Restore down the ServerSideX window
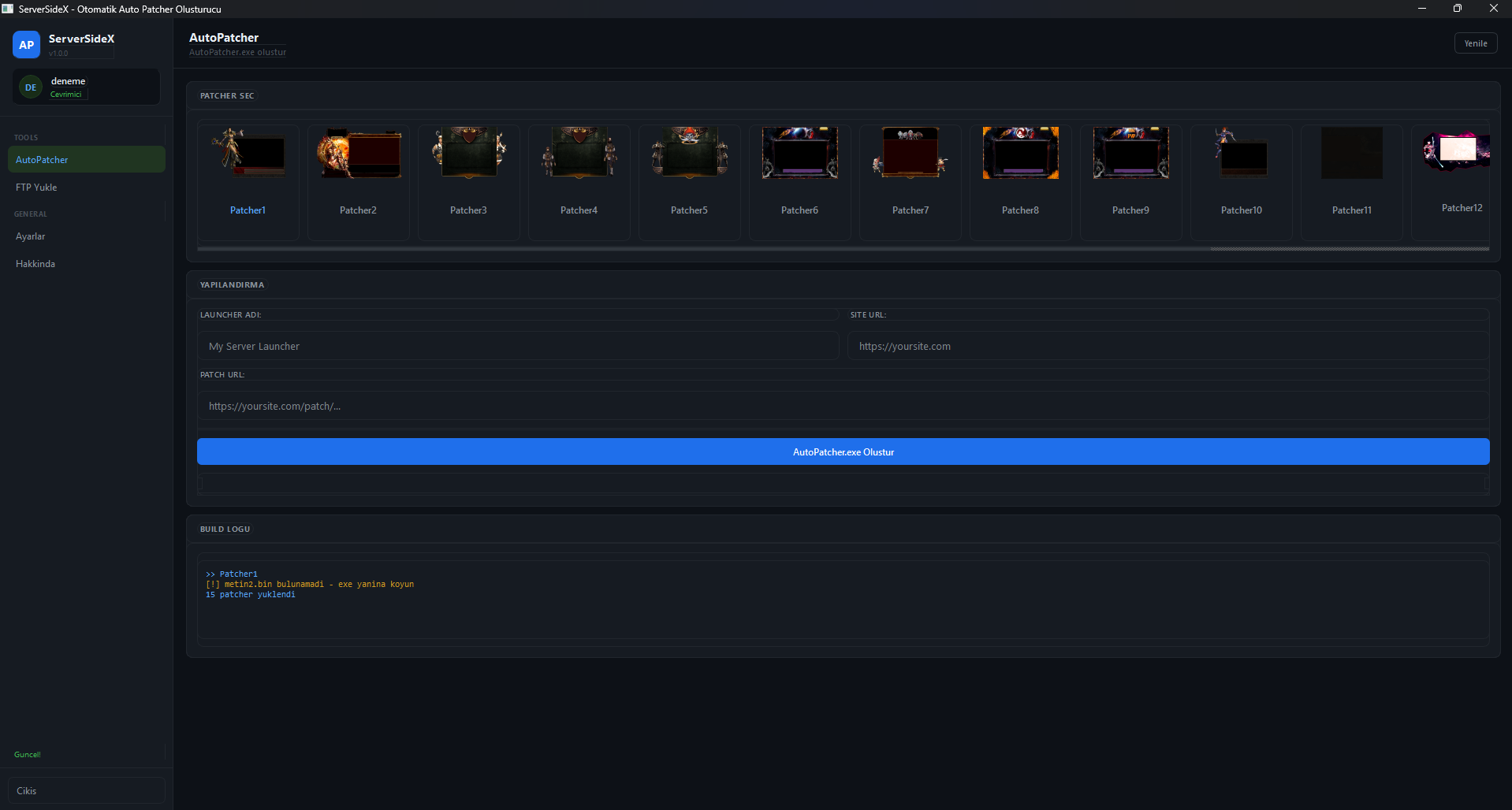 click(1458, 9)
